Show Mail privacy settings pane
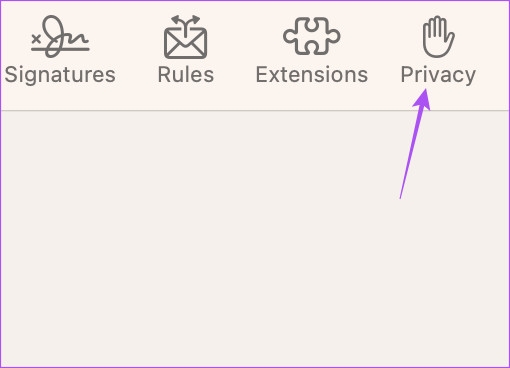The image size is (510, 368). pyautogui.click(x=438, y=50)
